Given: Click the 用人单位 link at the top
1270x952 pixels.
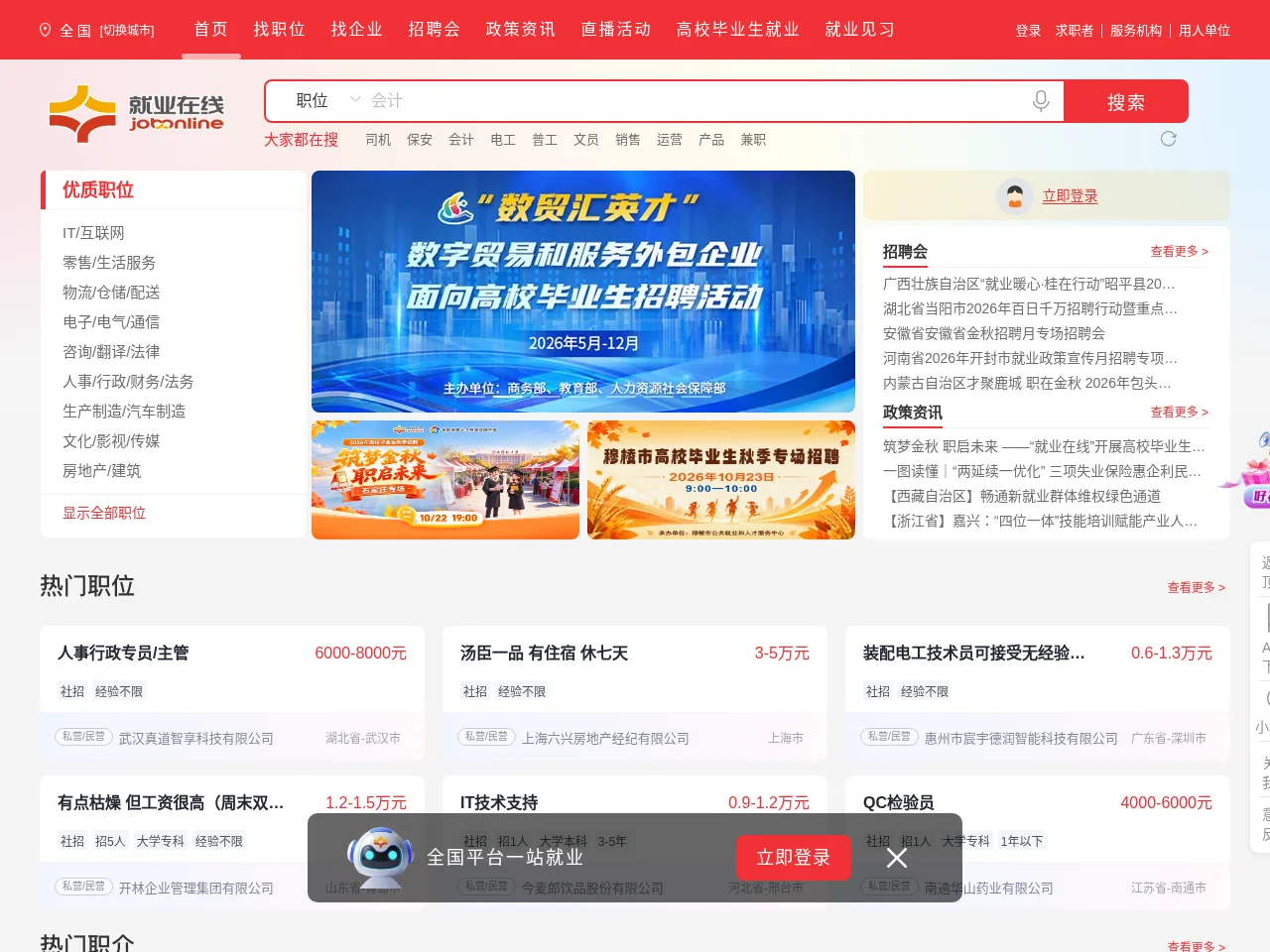Looking at the screenshot, I should pyautogui.click(x=1205, y=31).
